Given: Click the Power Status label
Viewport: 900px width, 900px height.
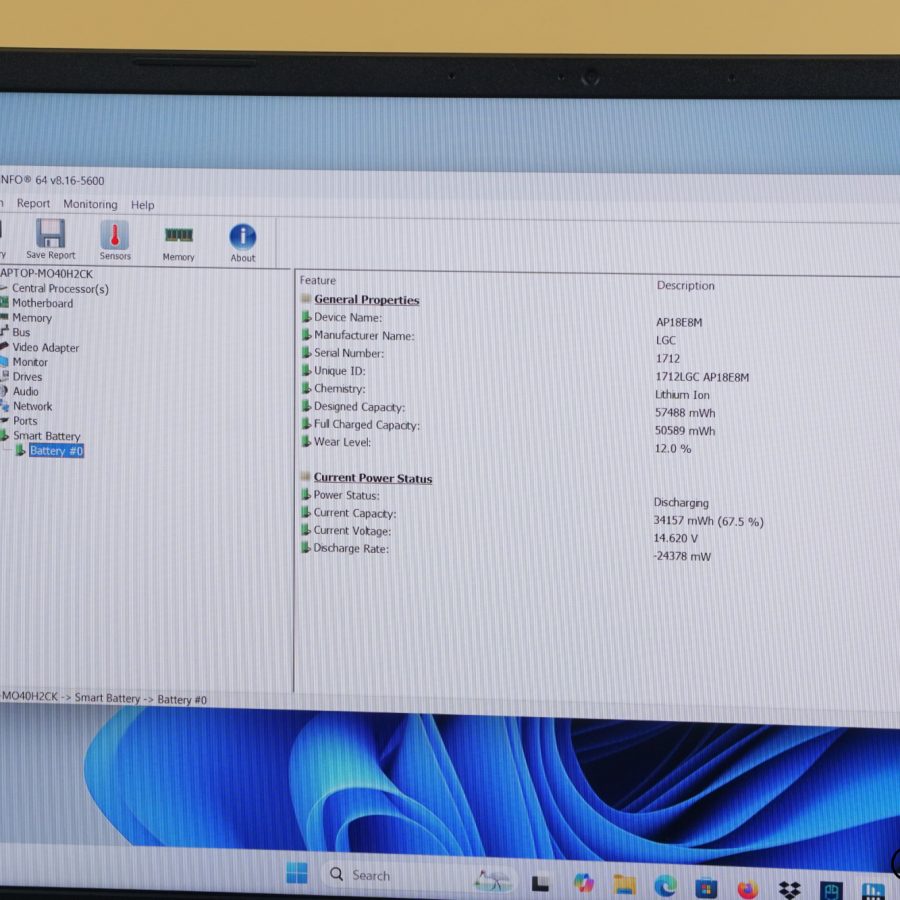Looking at the screenshot, I should [346, 495].
